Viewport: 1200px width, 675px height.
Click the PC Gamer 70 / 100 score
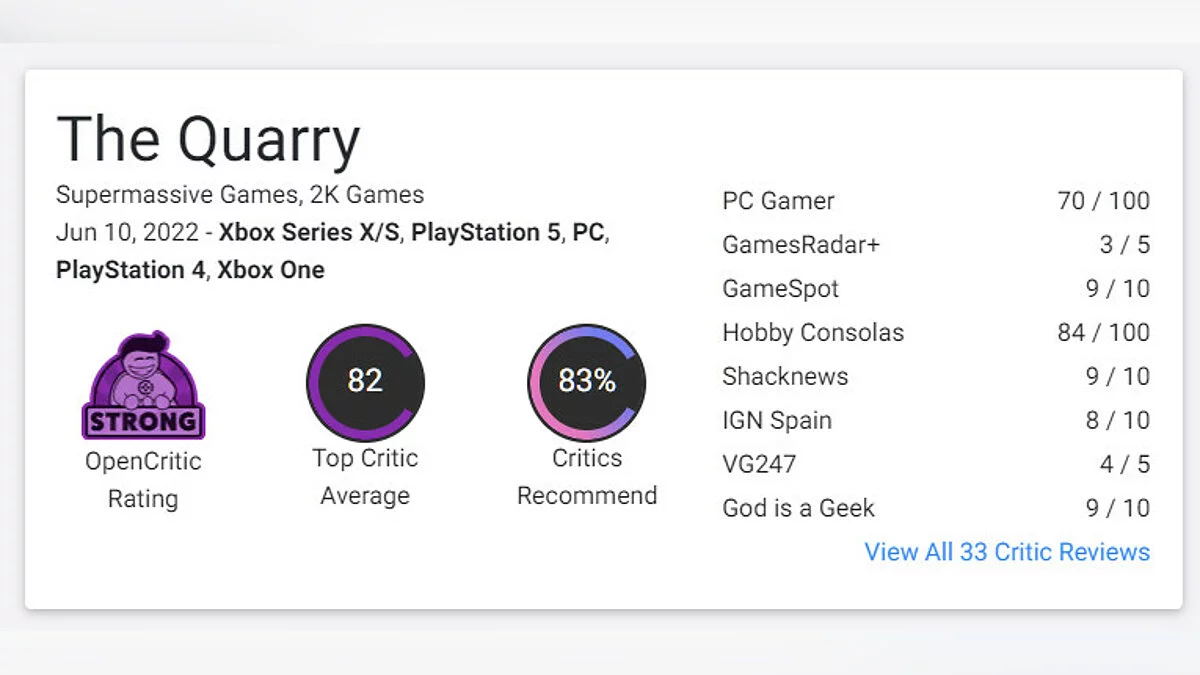coord(1103,201)
